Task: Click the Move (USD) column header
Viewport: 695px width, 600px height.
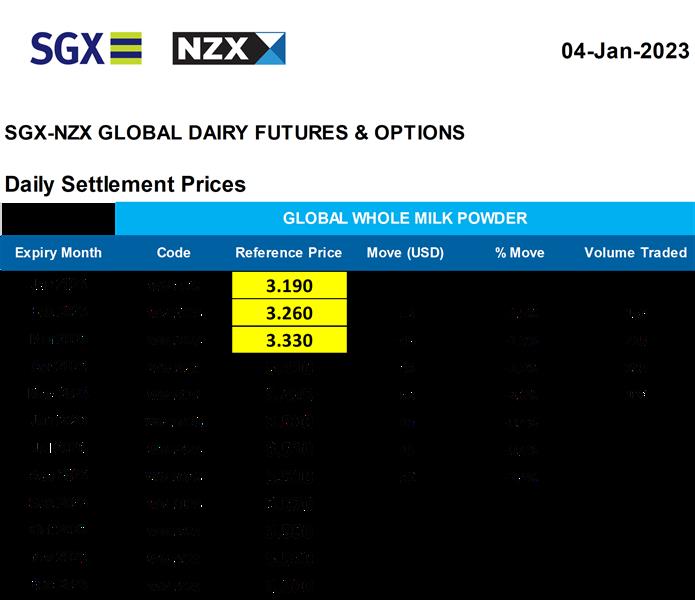Action: click(405, 253)
